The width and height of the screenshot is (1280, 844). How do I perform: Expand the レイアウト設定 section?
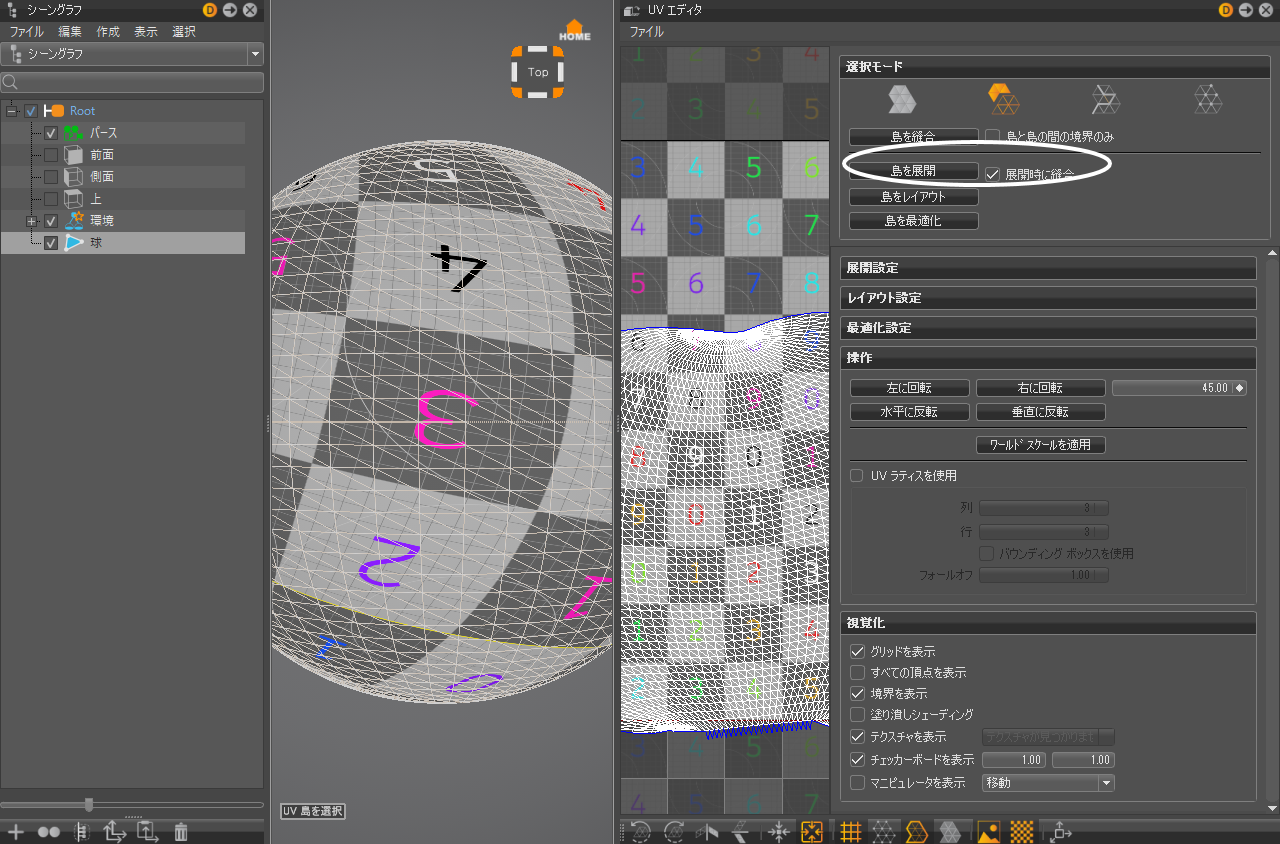[x=1048, y=298]
